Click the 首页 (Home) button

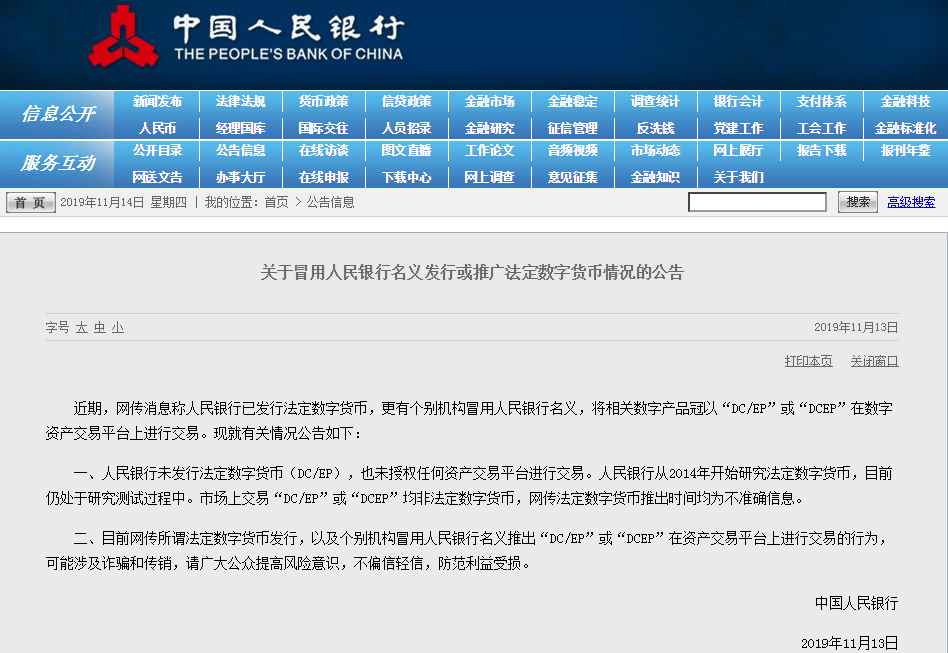click(29, 200)
